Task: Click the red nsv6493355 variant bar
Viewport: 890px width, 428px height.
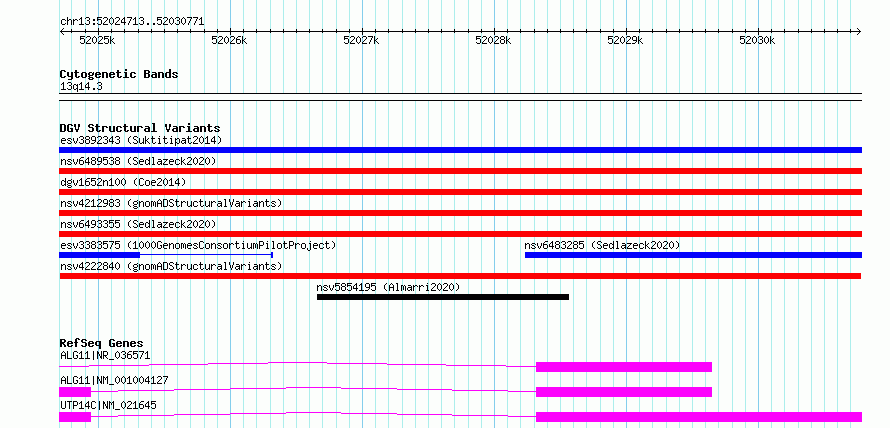Action: [x=460, y=234]
